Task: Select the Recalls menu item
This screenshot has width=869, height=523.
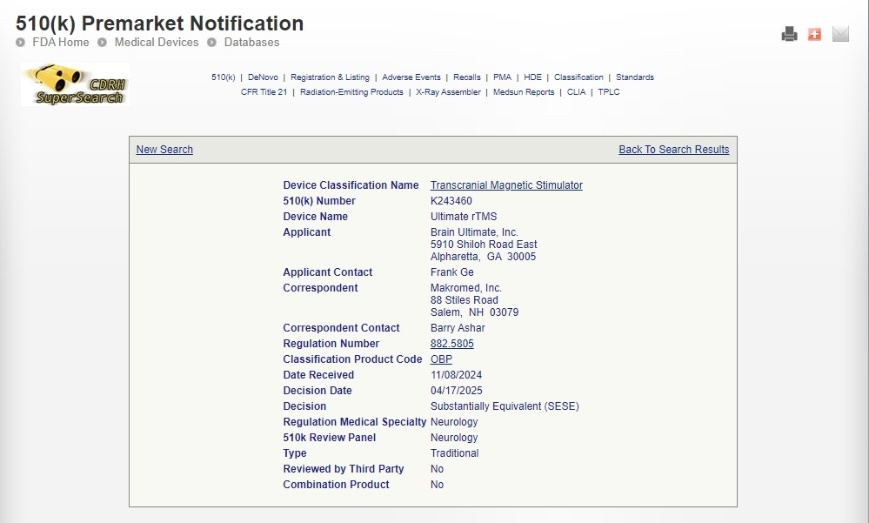Action: [466, 77]
